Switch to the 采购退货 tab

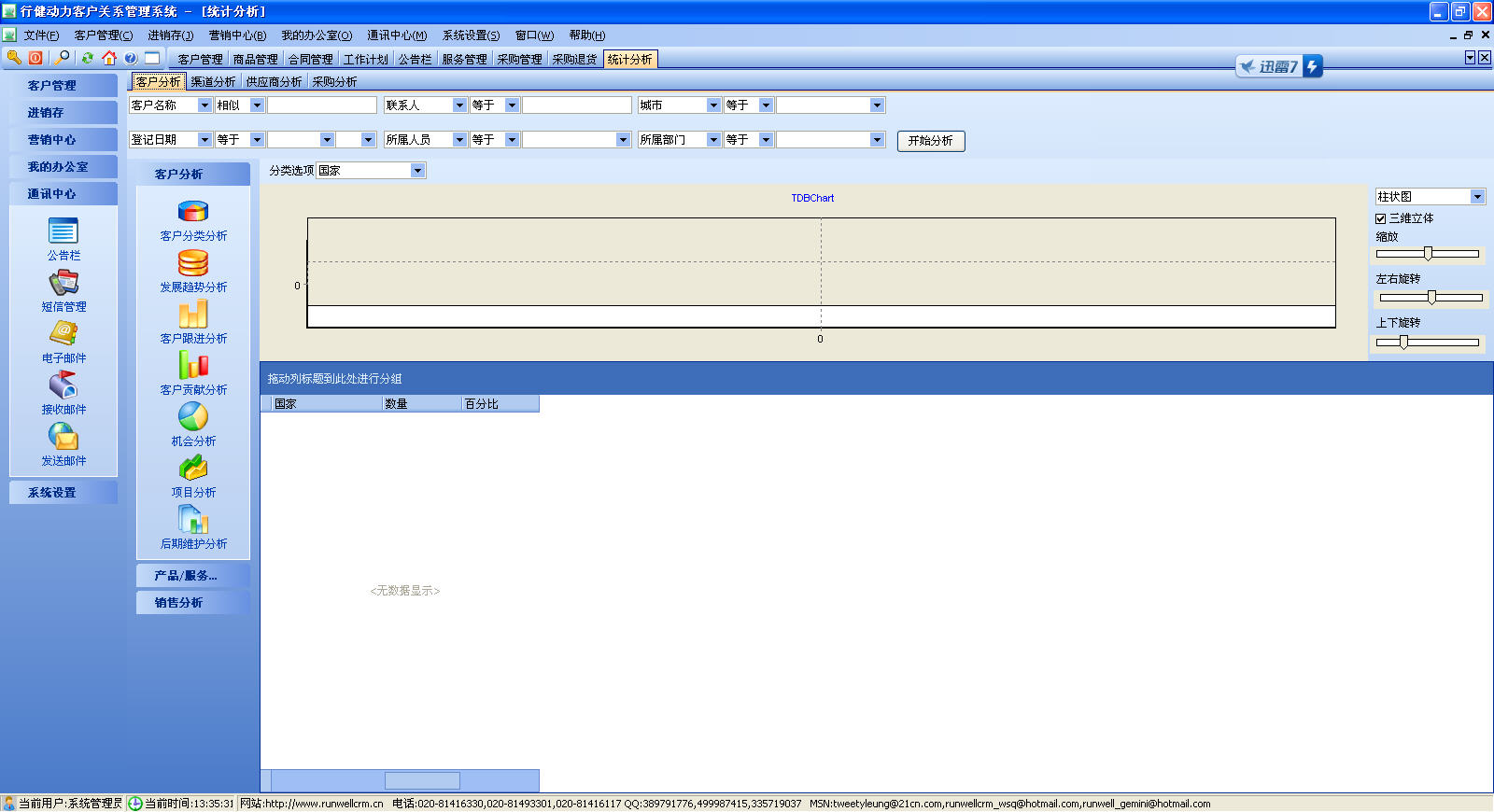click(x=574, y=59)
